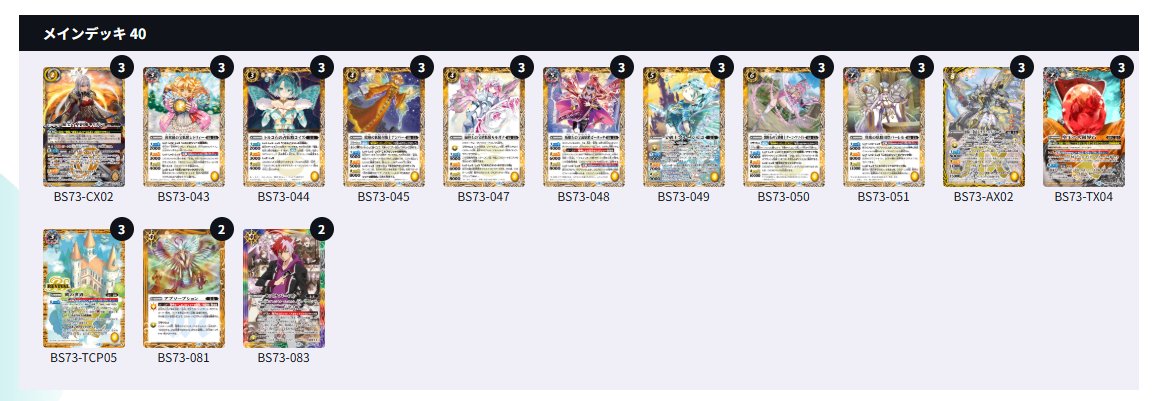
Task: Click the メインデッキ 40 header bar
Action: click(578, 33)
